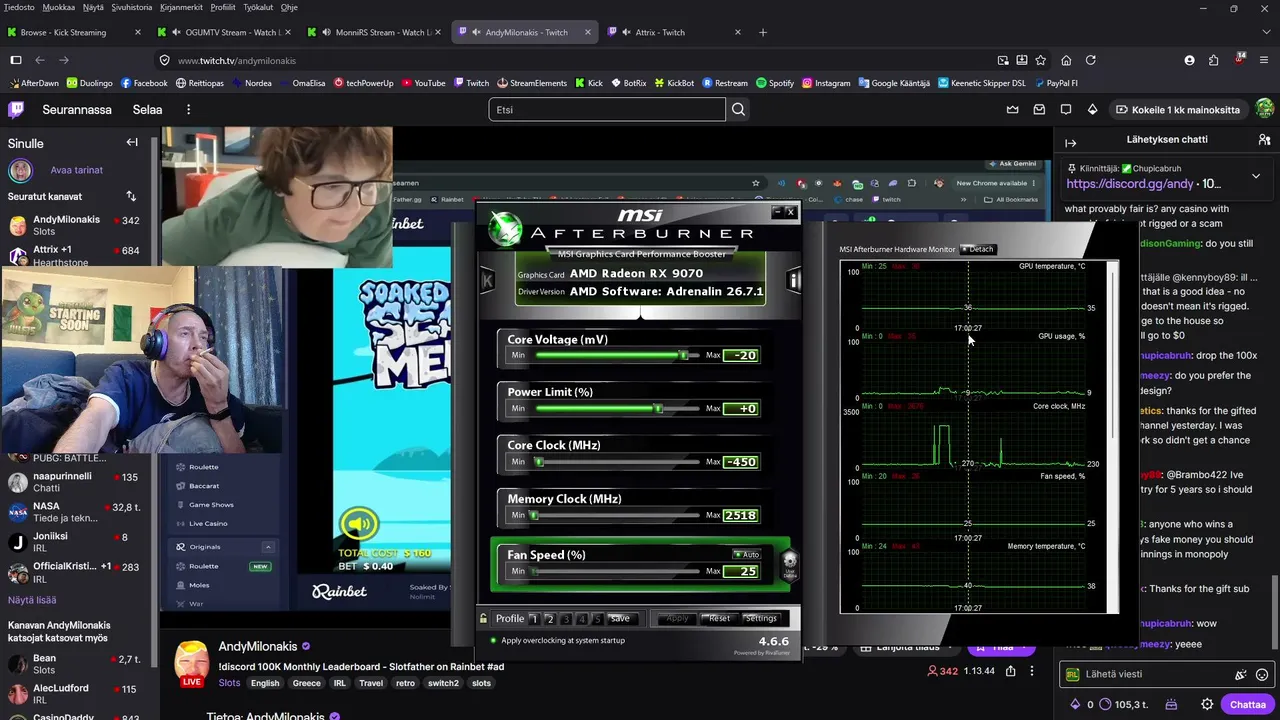Toggle the sound icon in the slot game
Viewport: 1280px width, 720px height.
click(359, 523)
